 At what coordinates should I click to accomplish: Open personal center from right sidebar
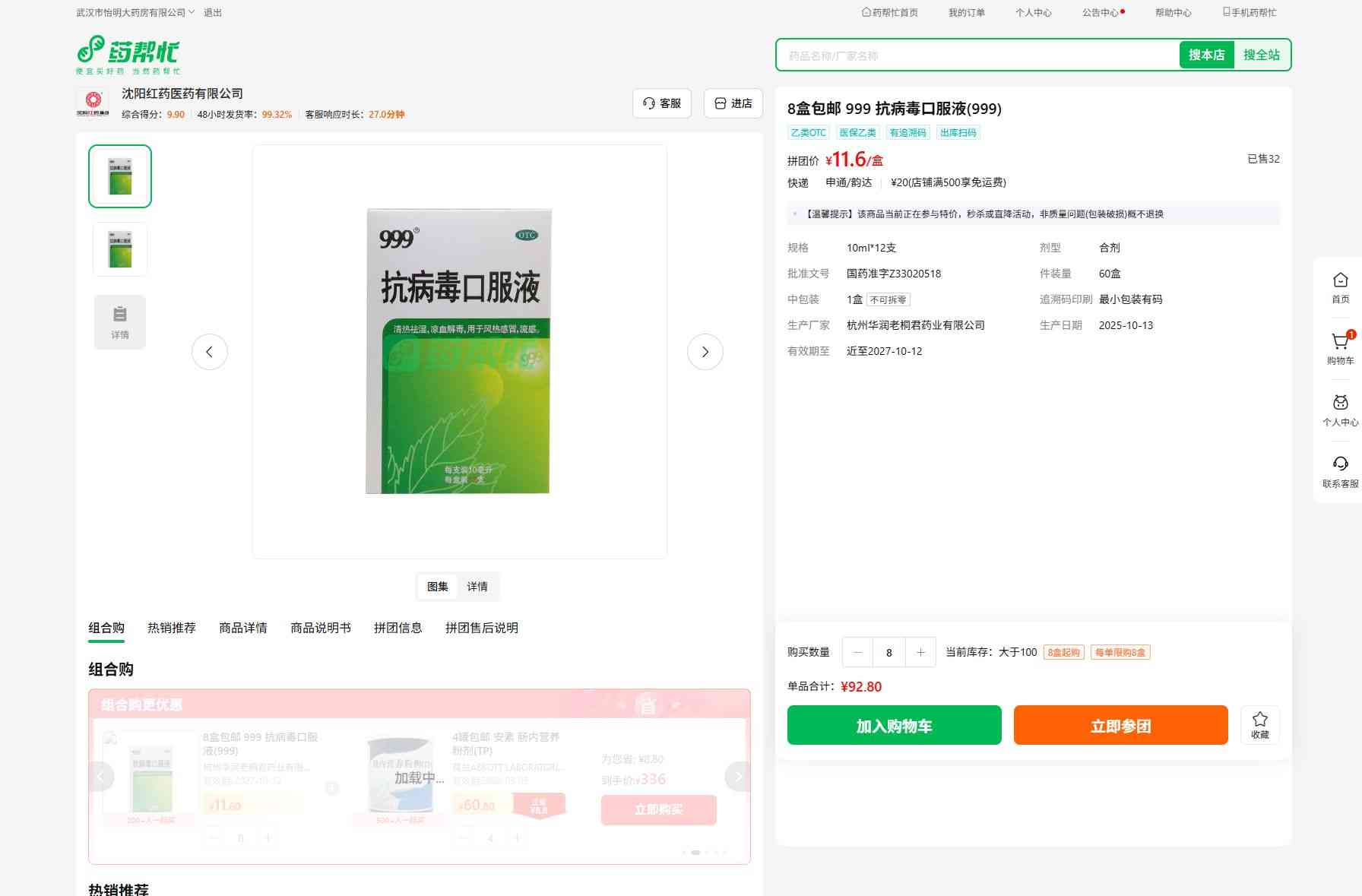pyautogui.click(x=1340, y=410)
